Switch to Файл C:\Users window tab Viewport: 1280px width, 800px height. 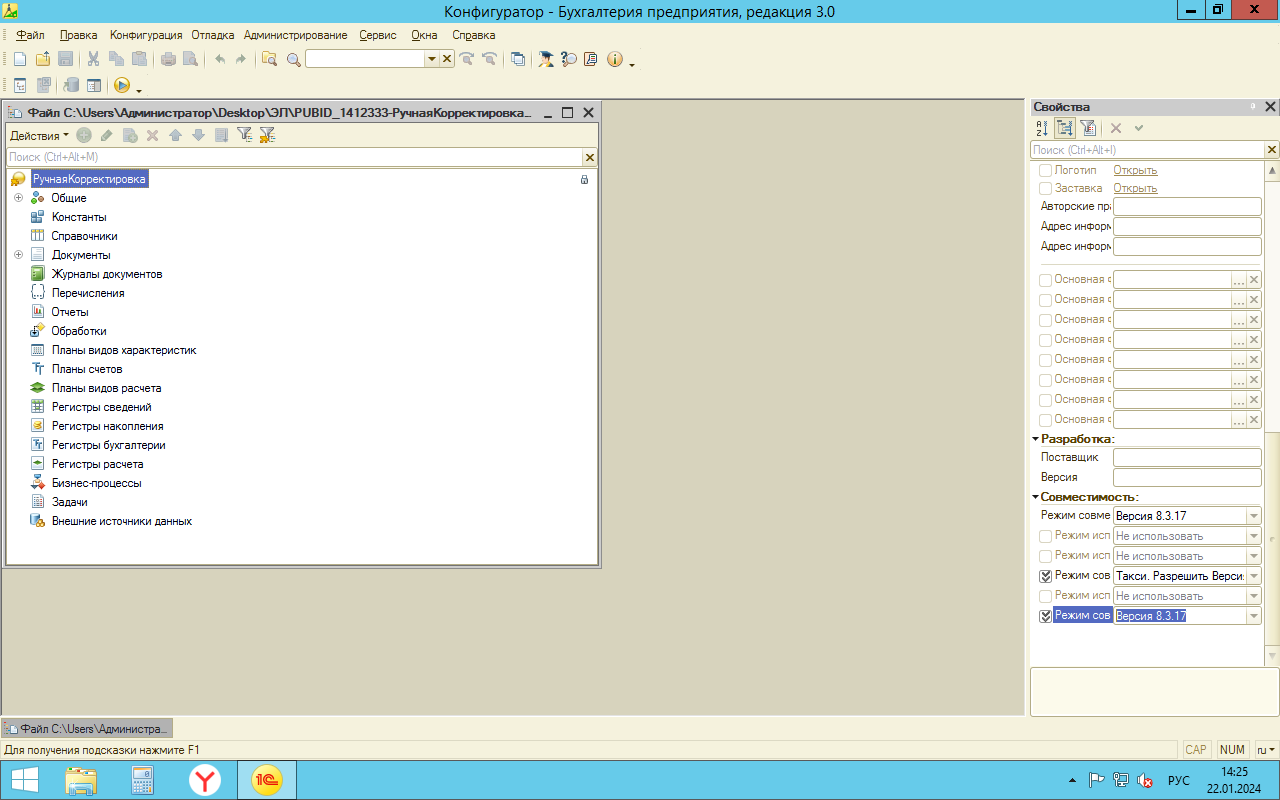tap(87, 729)
